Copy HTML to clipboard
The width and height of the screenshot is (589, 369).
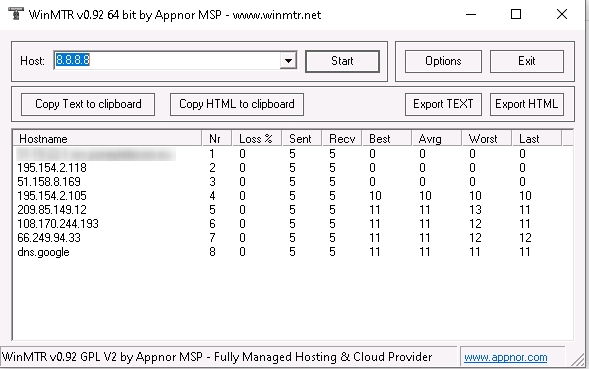coord(237,104)
